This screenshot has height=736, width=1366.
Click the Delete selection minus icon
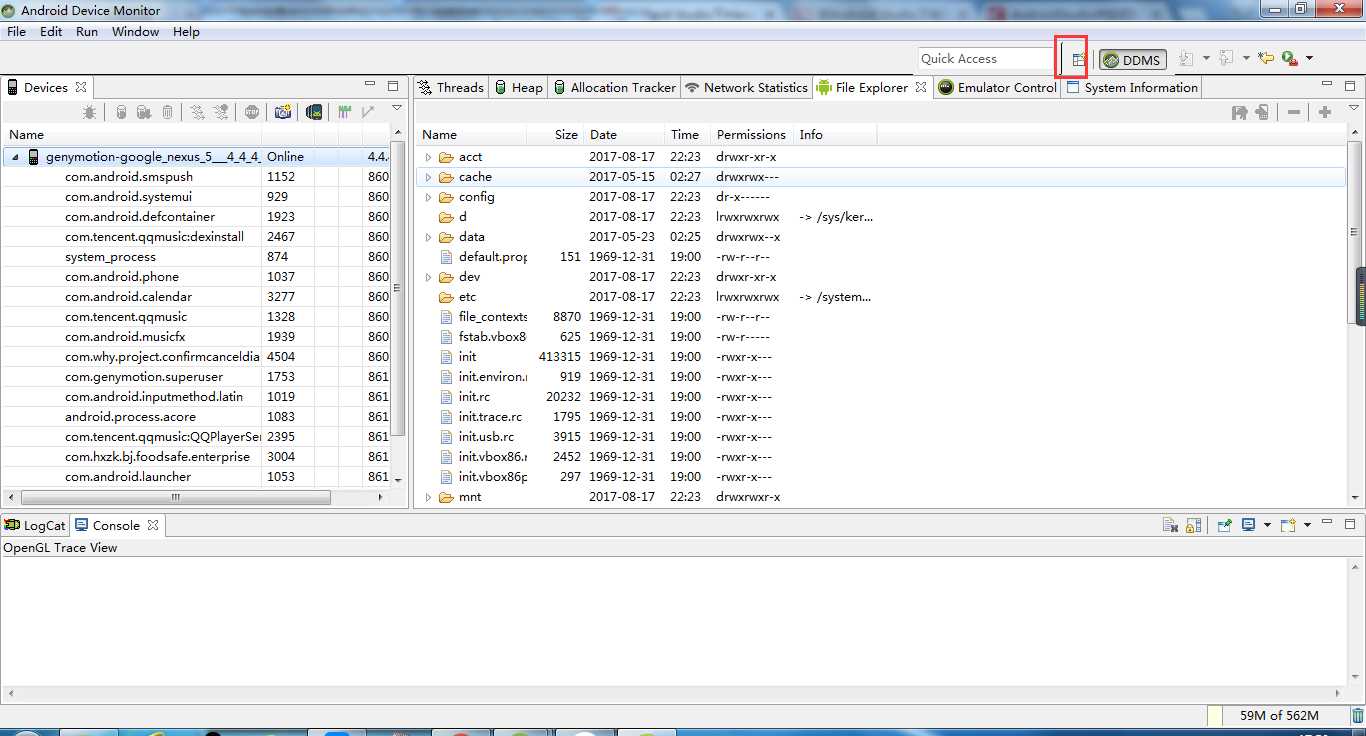(x=1294, y=112)
